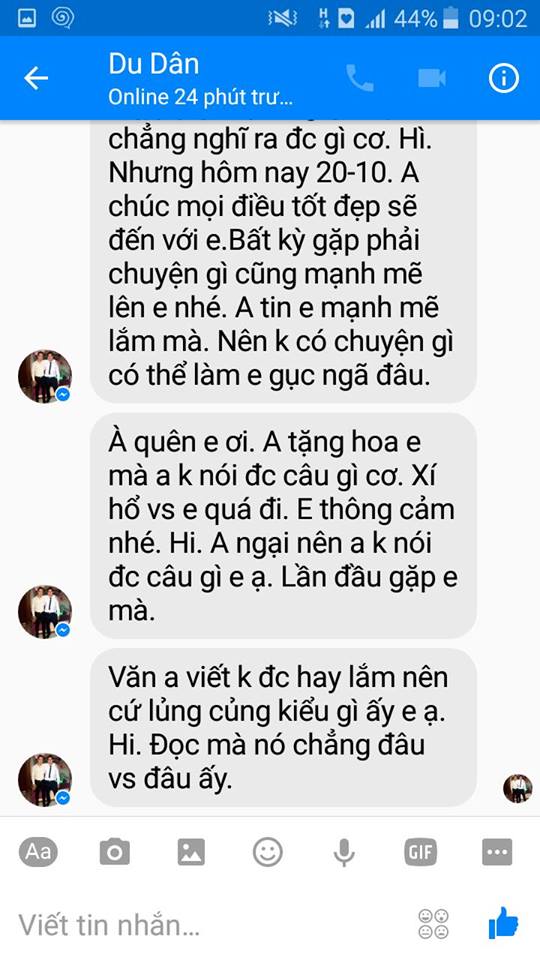Tap the small seen-receipt avatar
This screenshot has height=960, width=540.
(517, 788)
